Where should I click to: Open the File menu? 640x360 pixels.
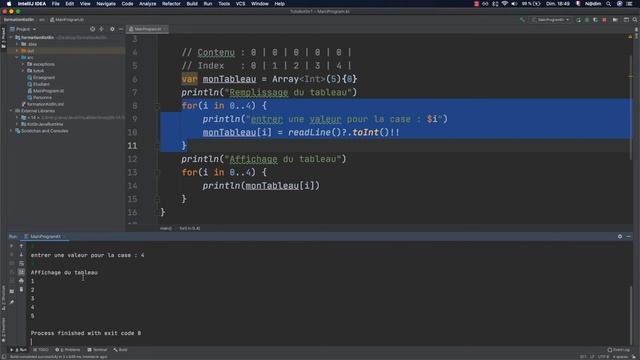click(x=56, y=4)
